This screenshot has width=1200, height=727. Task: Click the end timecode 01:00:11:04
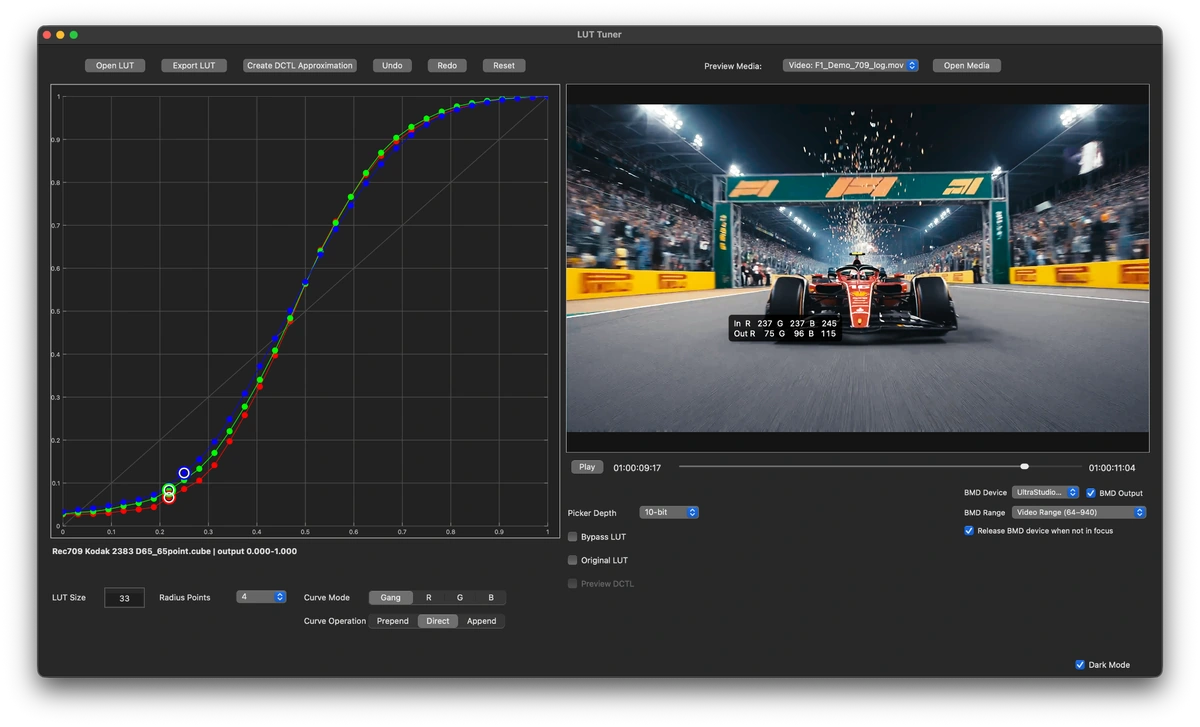point(1112,468)
